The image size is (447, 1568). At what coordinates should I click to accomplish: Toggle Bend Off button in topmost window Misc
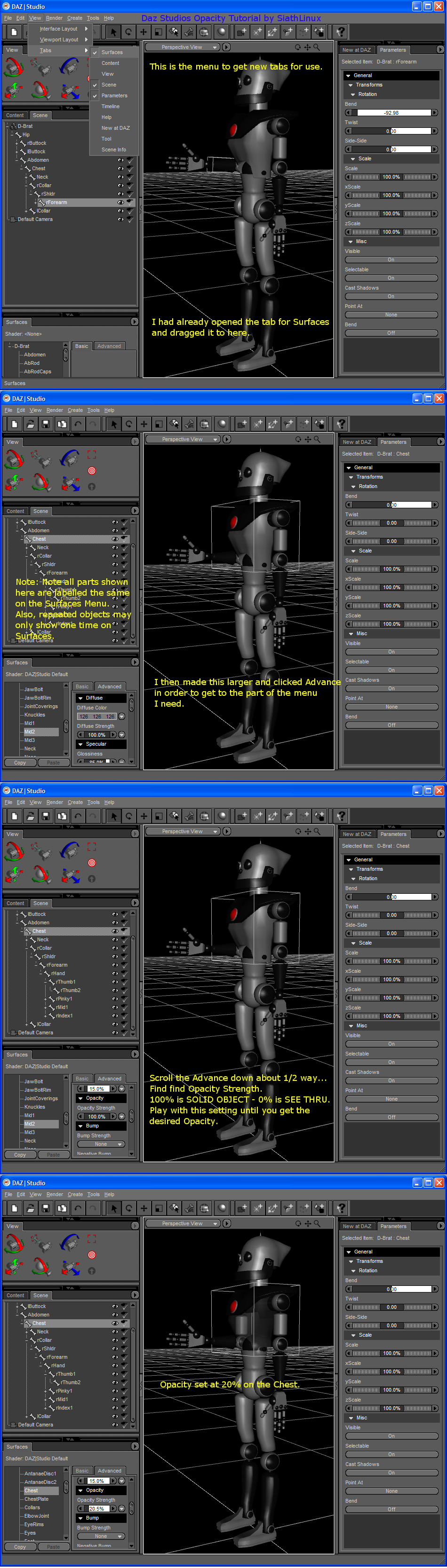click(x=391, y=333)
